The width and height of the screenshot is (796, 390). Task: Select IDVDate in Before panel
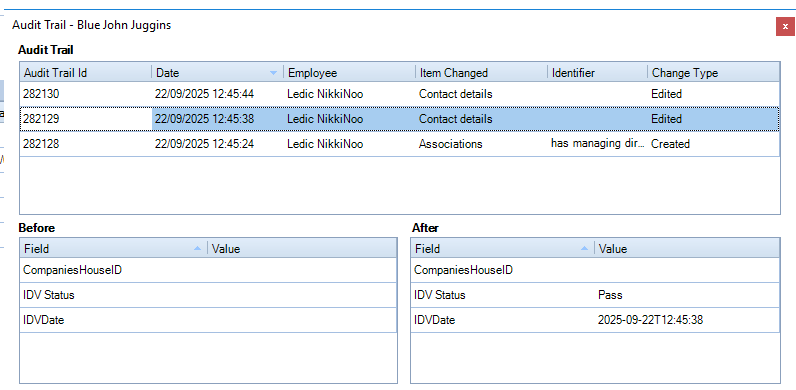(209, 320)
